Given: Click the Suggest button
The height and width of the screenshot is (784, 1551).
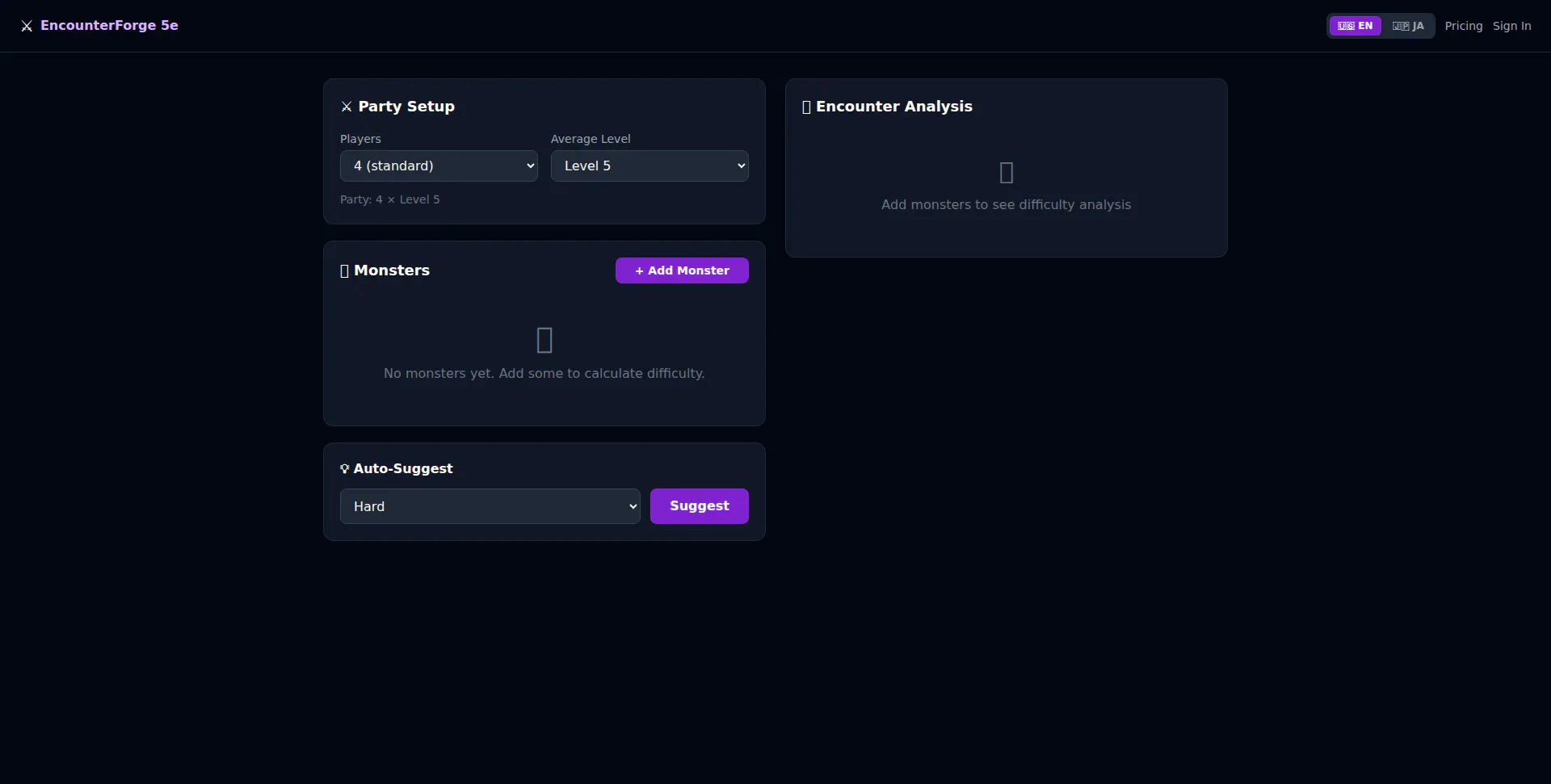Looking at the screenshot, I should click(x=700, y=506).
